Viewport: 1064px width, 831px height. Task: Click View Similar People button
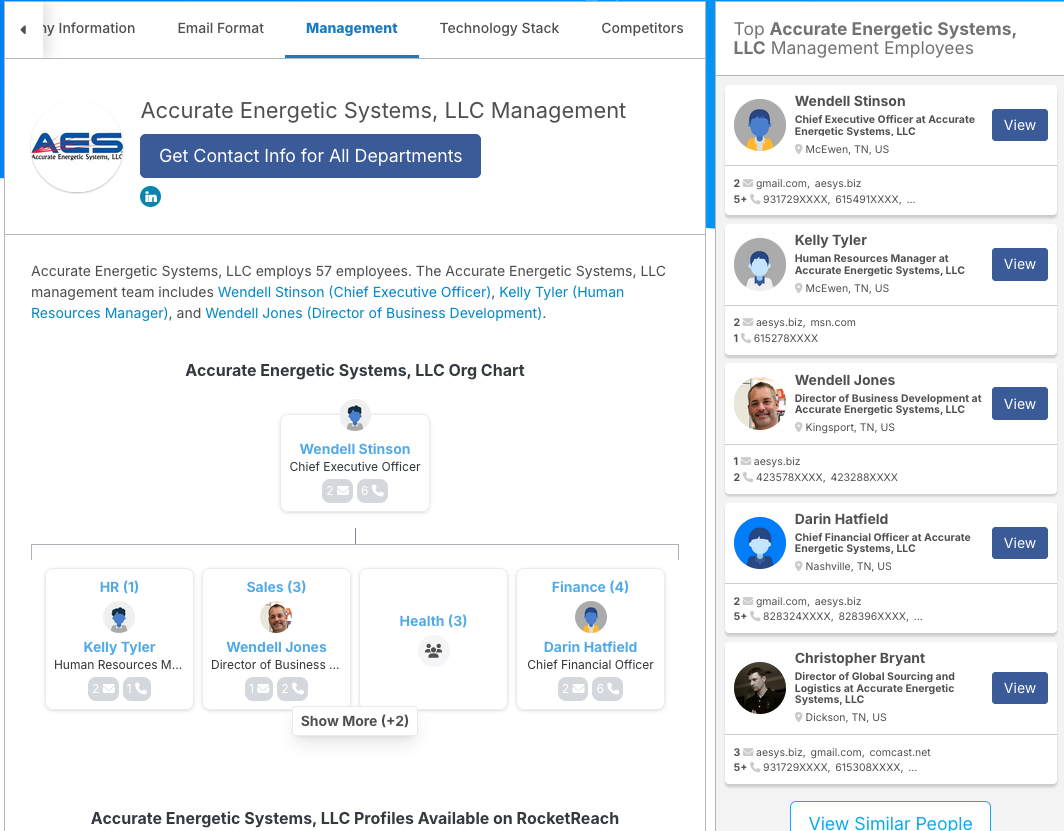pos(890,821)
